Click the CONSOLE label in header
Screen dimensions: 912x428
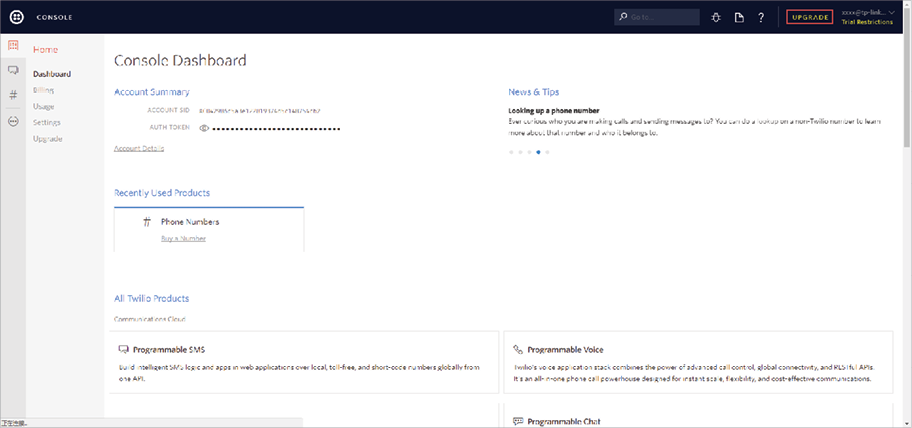tap(55, 17)
